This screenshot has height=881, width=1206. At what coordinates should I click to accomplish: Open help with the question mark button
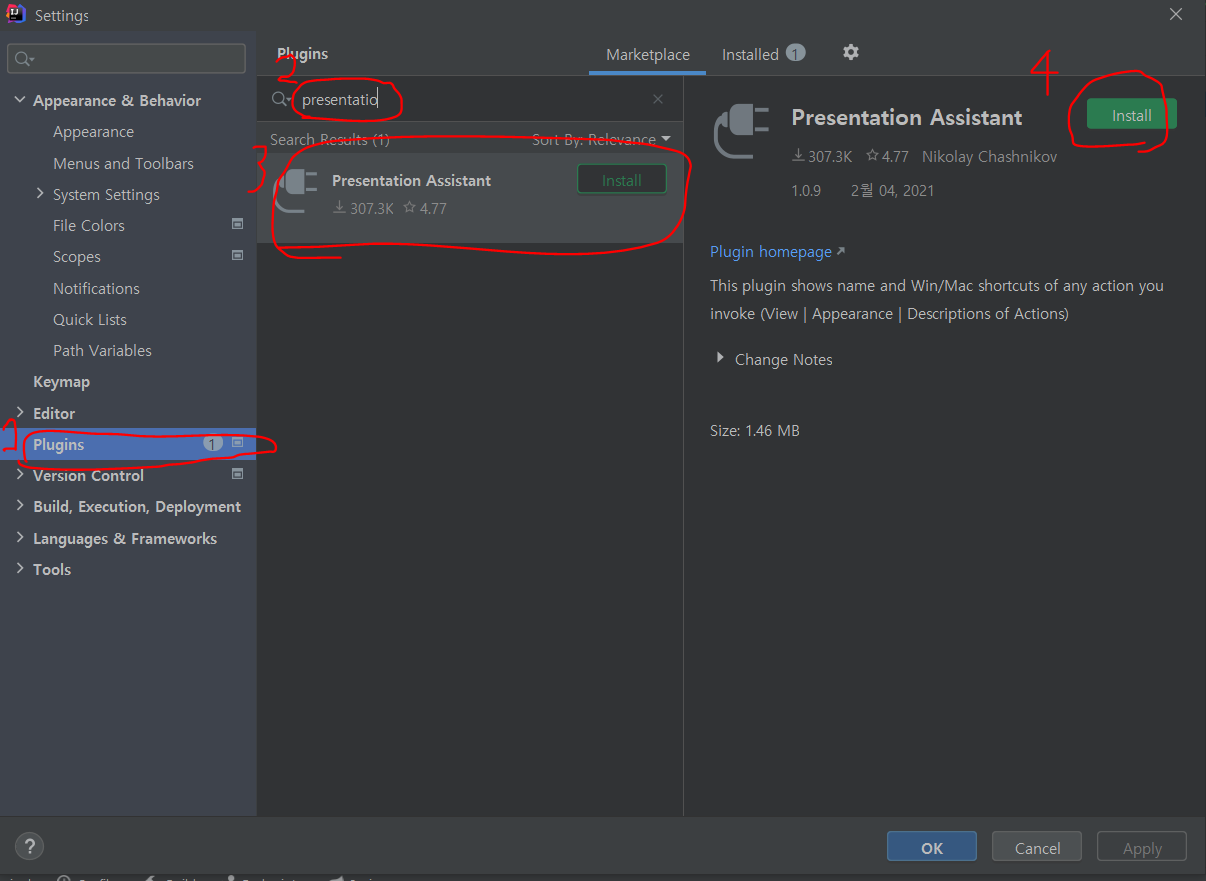click(29, 847)
